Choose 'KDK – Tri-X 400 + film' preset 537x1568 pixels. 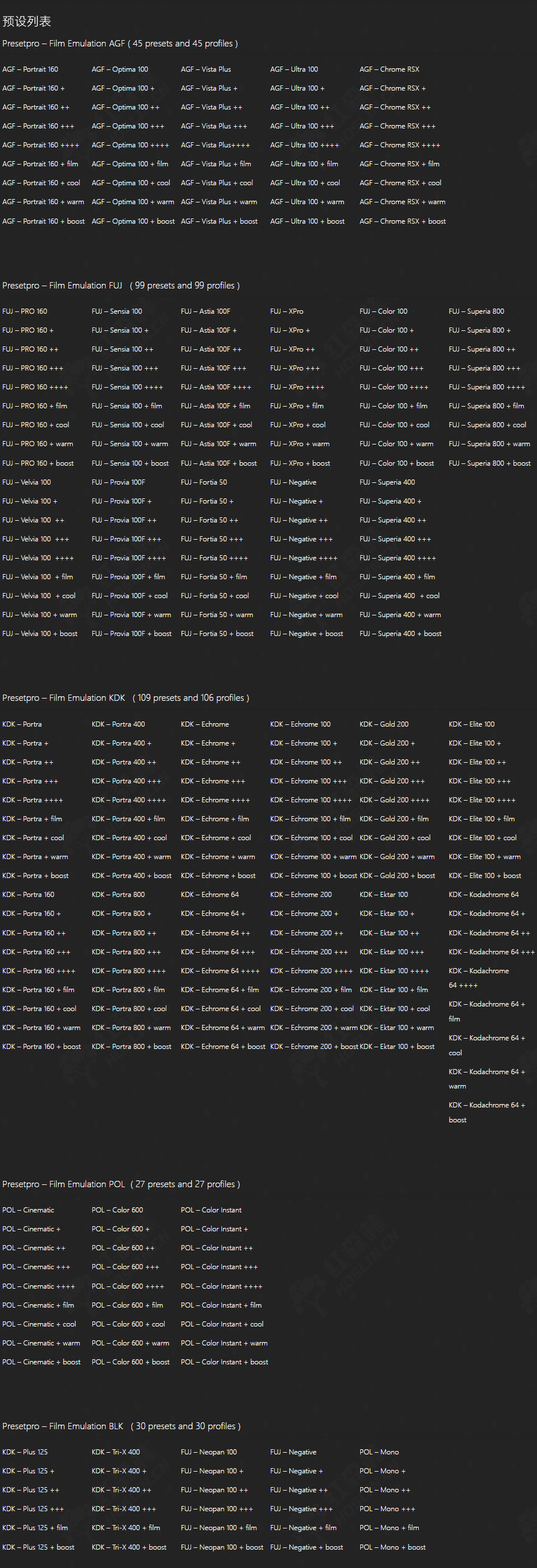pos(126,1527)
